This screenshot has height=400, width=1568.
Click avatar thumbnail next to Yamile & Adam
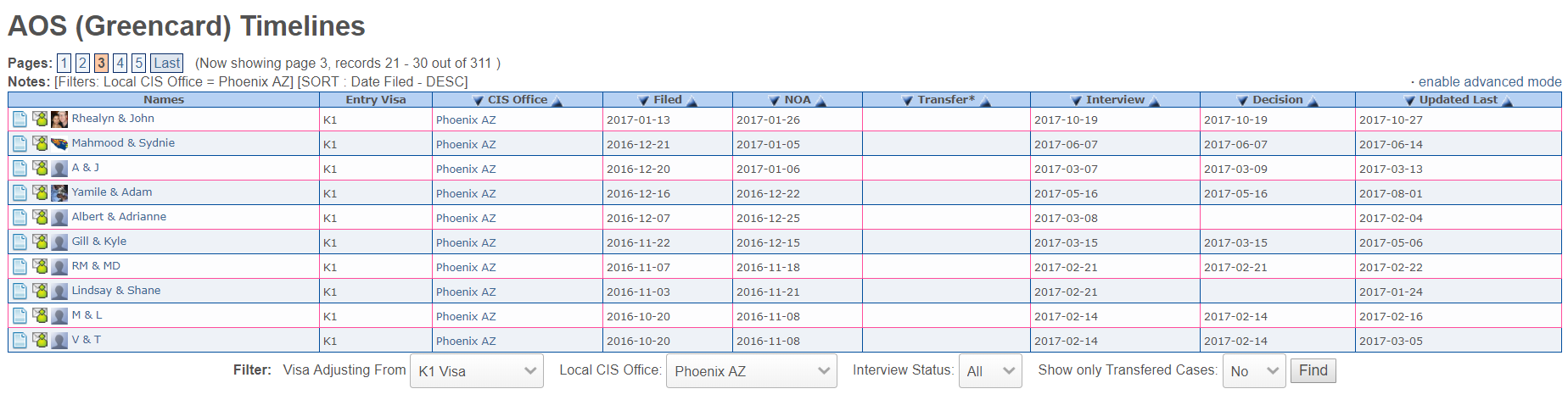59,193
